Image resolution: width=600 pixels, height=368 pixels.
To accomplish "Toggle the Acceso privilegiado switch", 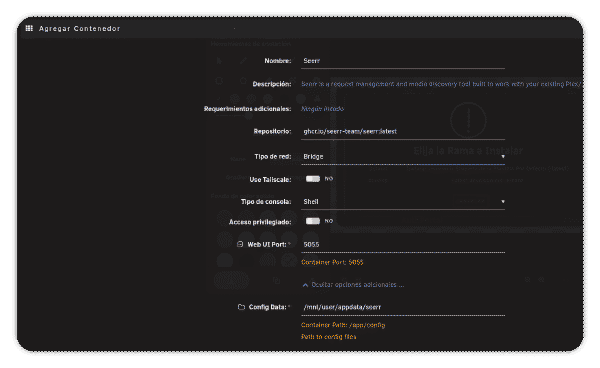I will coord(313,221).
